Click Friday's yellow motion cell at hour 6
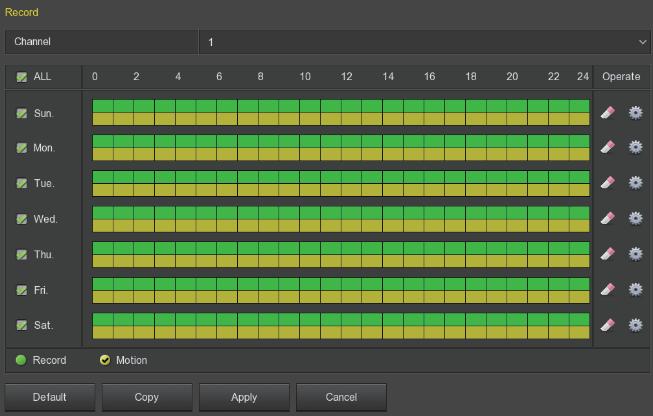 (227, 297)
